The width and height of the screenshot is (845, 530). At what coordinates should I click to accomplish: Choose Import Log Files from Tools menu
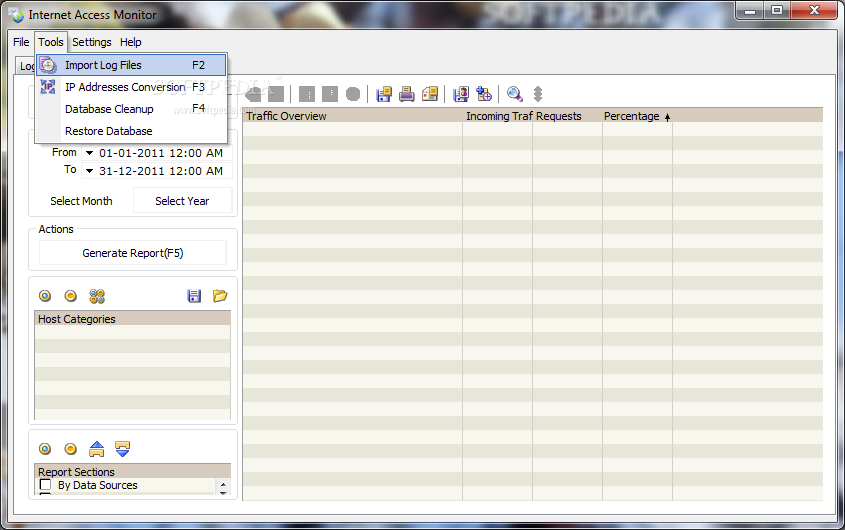click(x=131, y=65)
